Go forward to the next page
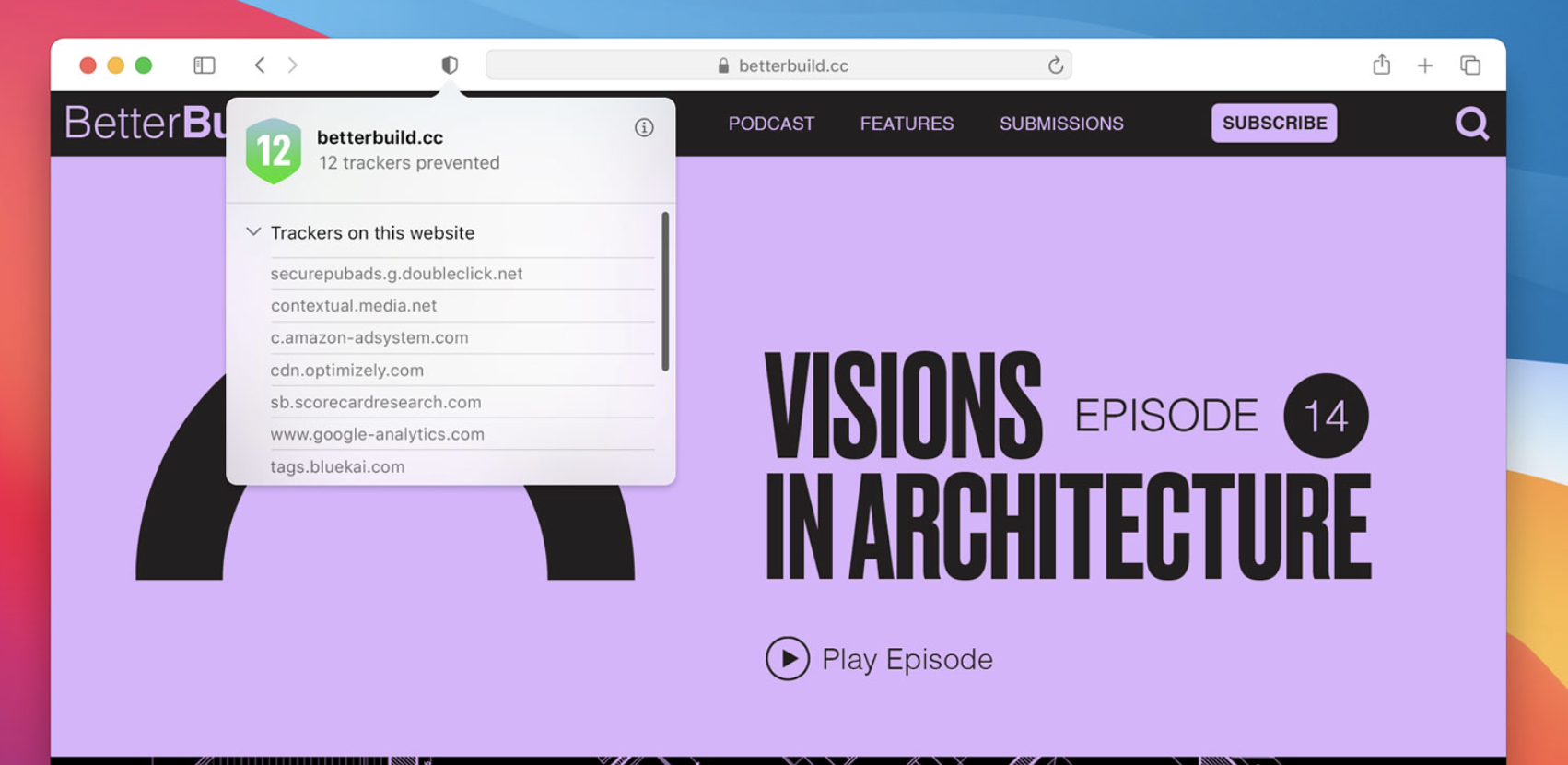This screenshot has height=765, width=1568. click(293, 65)
